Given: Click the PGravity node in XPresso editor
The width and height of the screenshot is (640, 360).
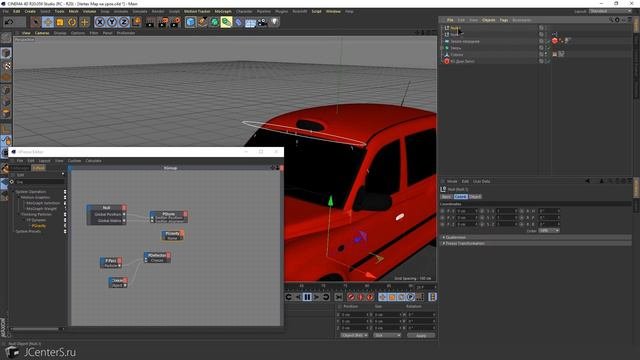Looking at the screenshot, I should point(173,235).
